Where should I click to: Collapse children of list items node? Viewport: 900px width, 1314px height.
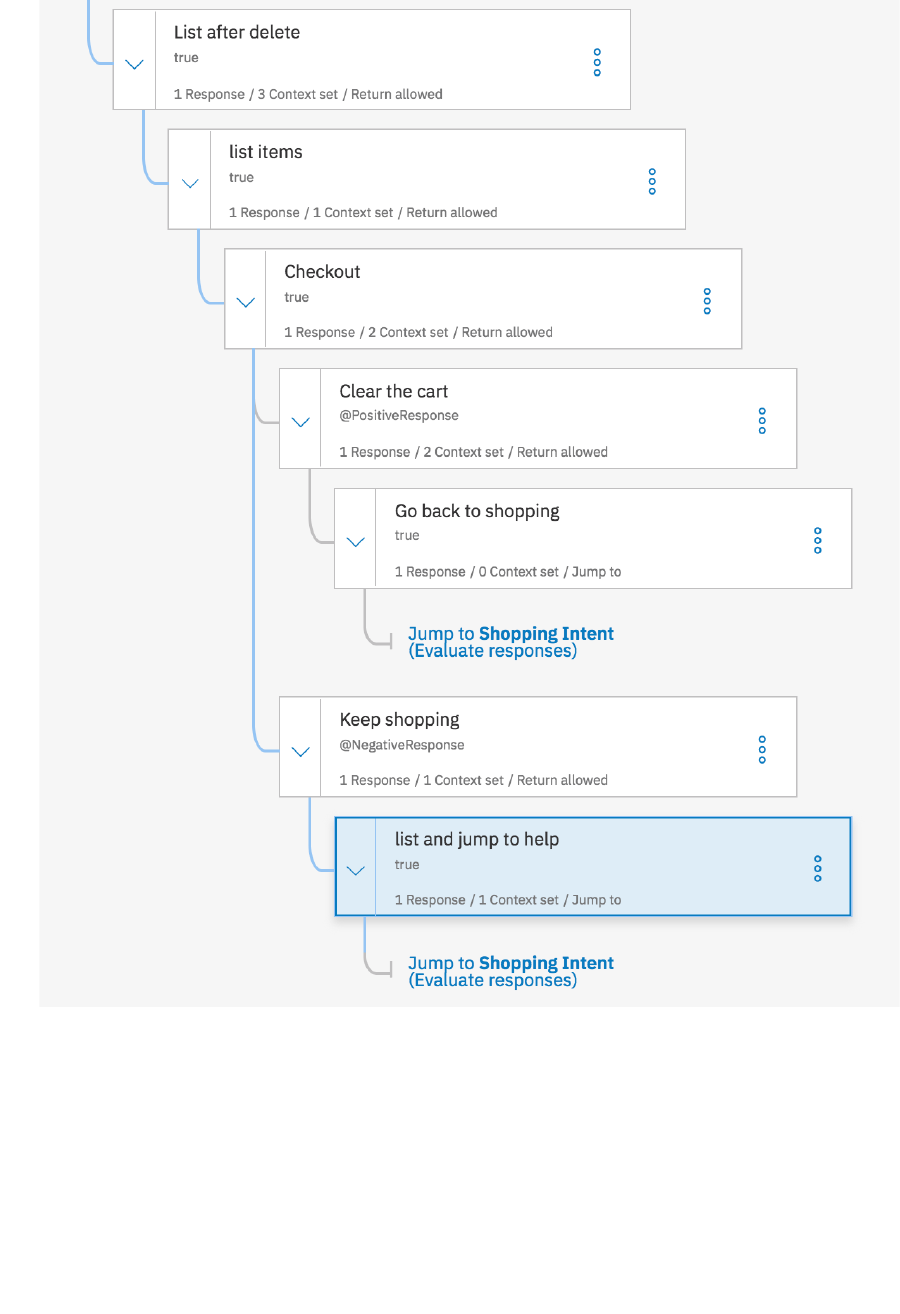(x=190, y=183)
